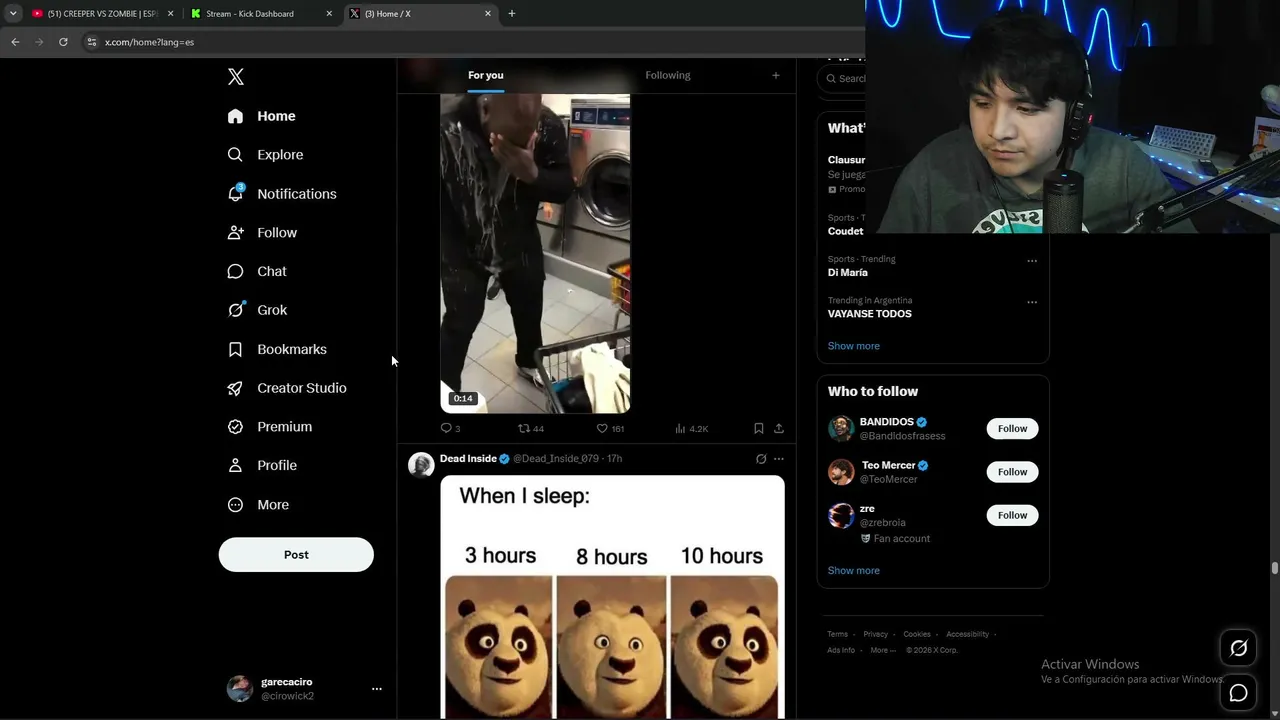The height and width of the screenshot is (720, 1280).
Task: Open more options on Dead Inside post
Action: click(779, 459)
